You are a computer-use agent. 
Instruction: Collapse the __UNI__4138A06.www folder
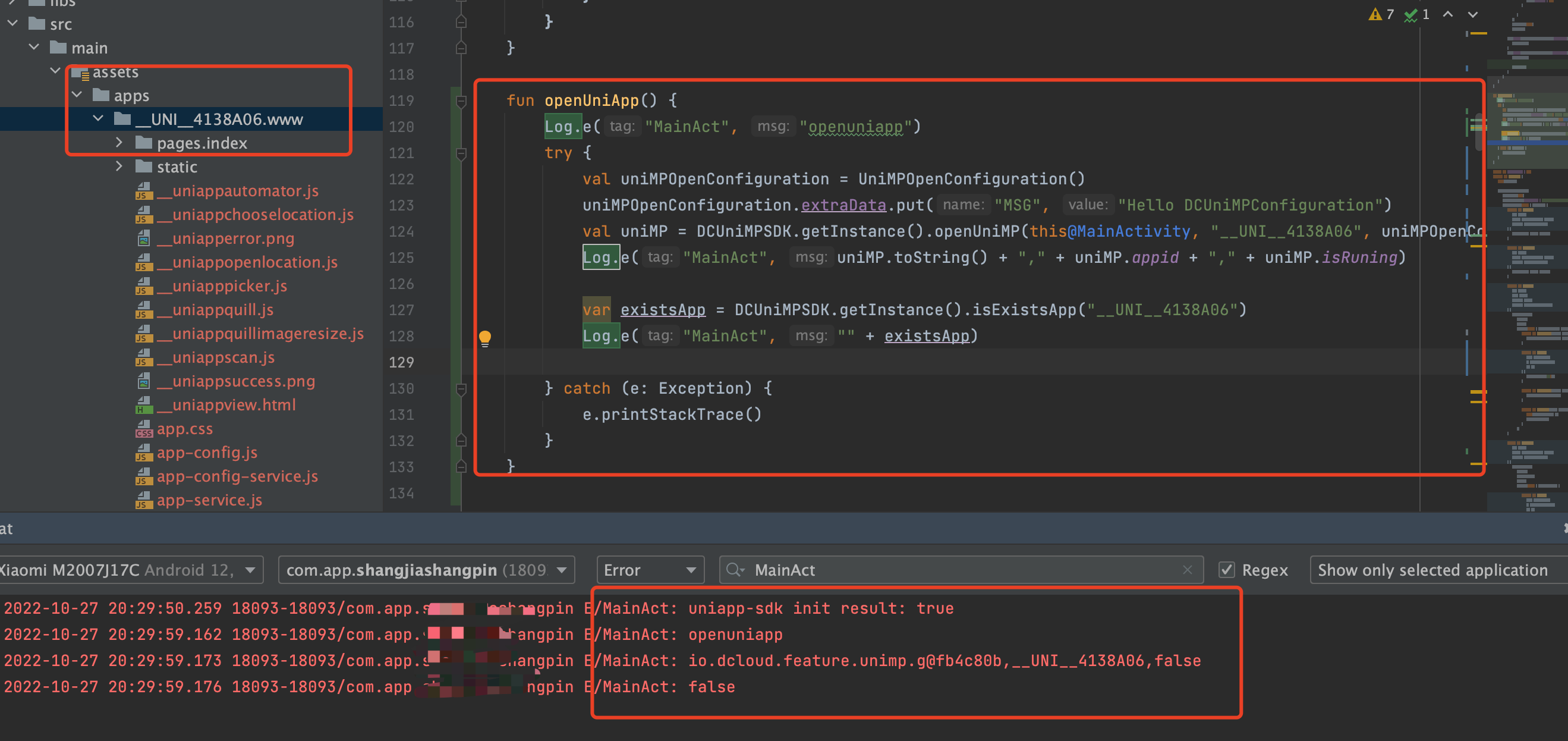98,119
